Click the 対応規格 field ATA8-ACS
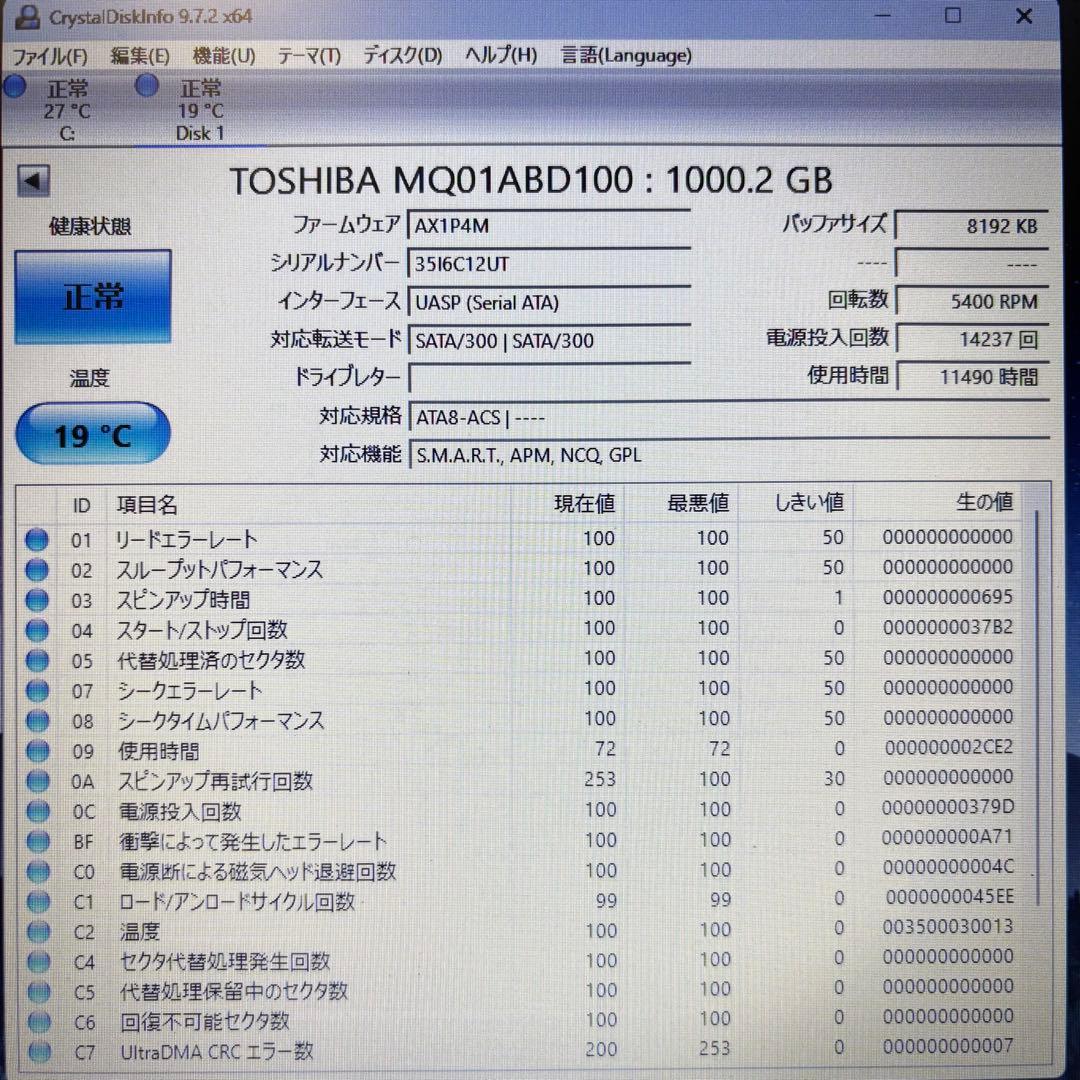The height and width of the screenshot is (1080, 1080). point(729,417)
